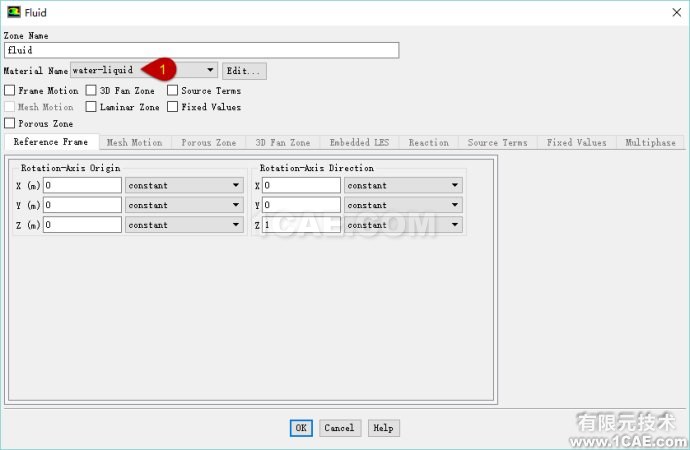
Task: Toggle the greyed Mesh Motion checkbox
Action: (9, 107)
